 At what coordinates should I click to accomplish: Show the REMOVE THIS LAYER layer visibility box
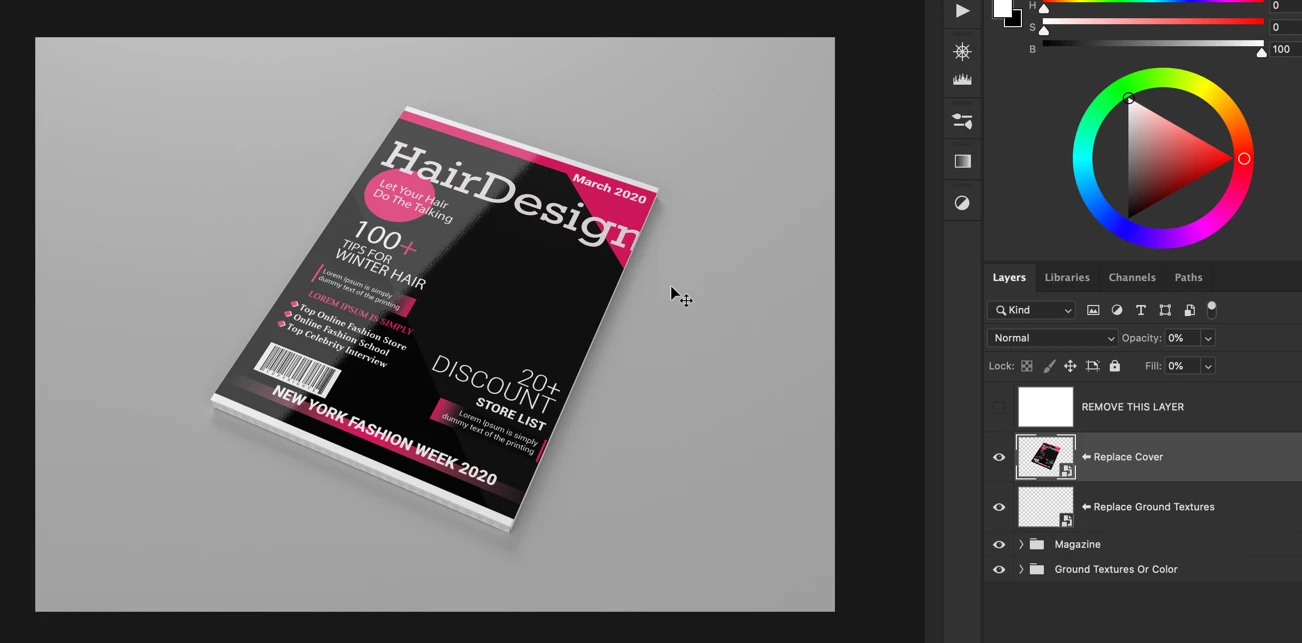999,407
